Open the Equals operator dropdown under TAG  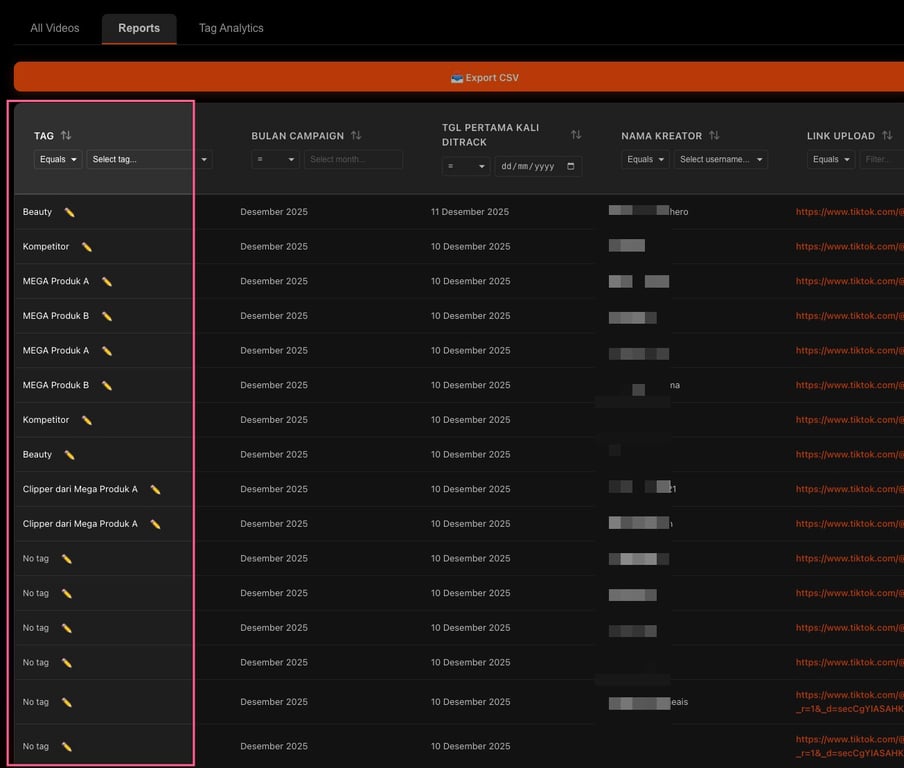(58, 159)
